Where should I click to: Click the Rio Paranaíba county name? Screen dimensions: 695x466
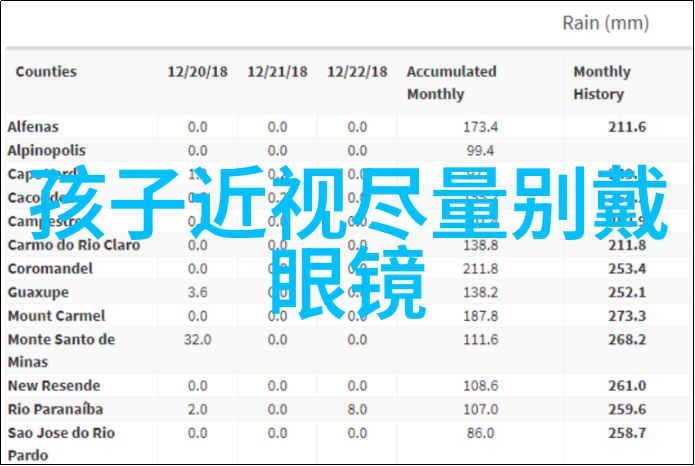(57, 409)
